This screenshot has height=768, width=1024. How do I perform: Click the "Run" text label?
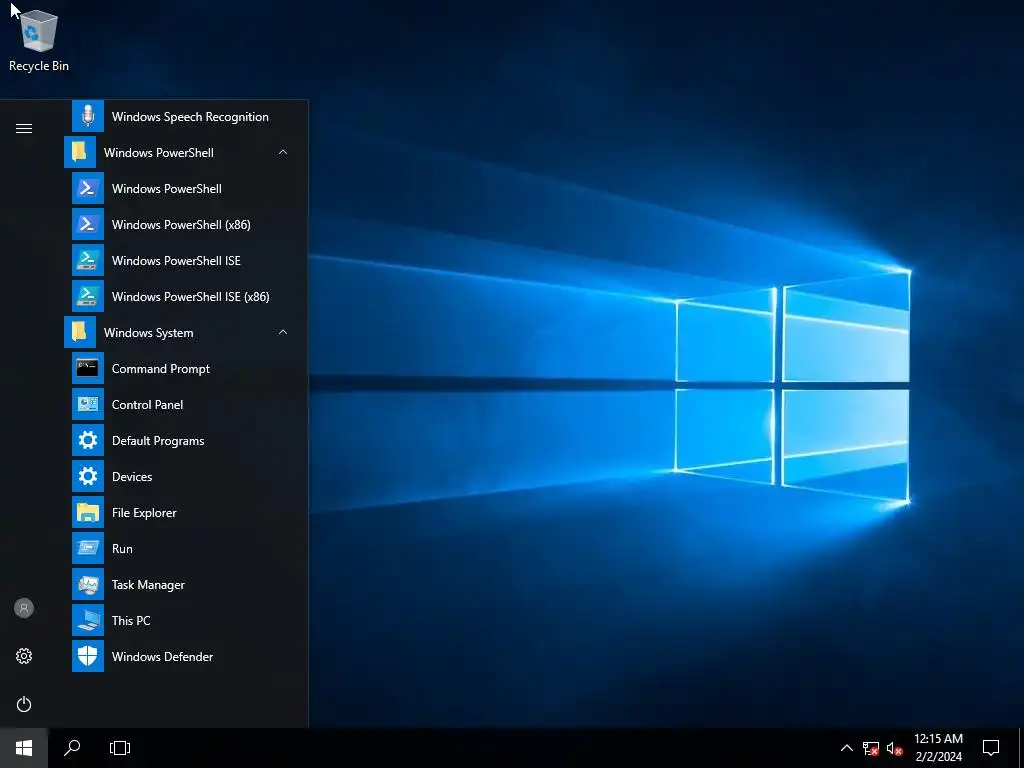pos(122,549)
